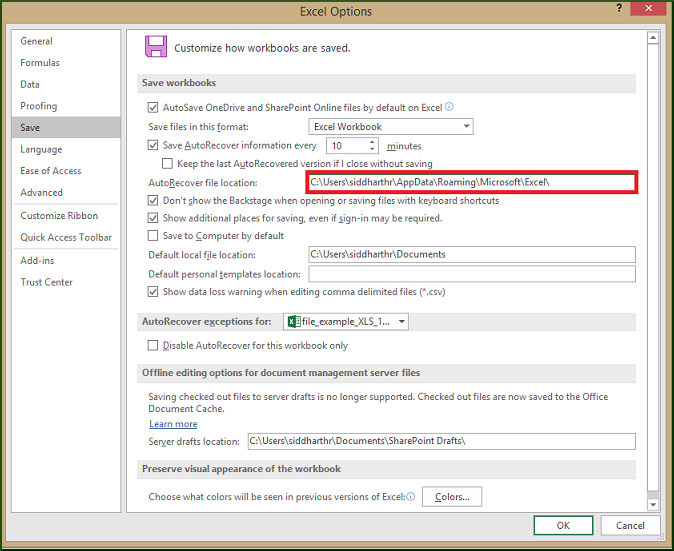Enable Save to Computer by default
674x551 pixels.
[153, 236]
